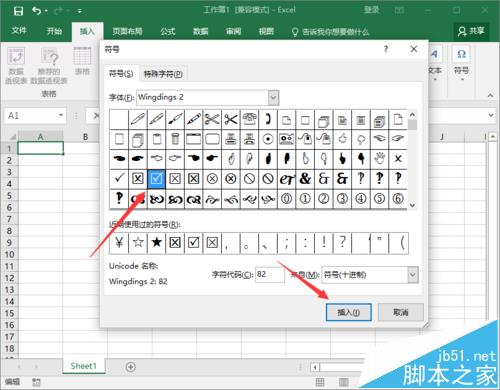Switch to the 特殊字符(P) tab
This screenshot has height=390, width=500.
pyautogui.click(x=163, y=74)
